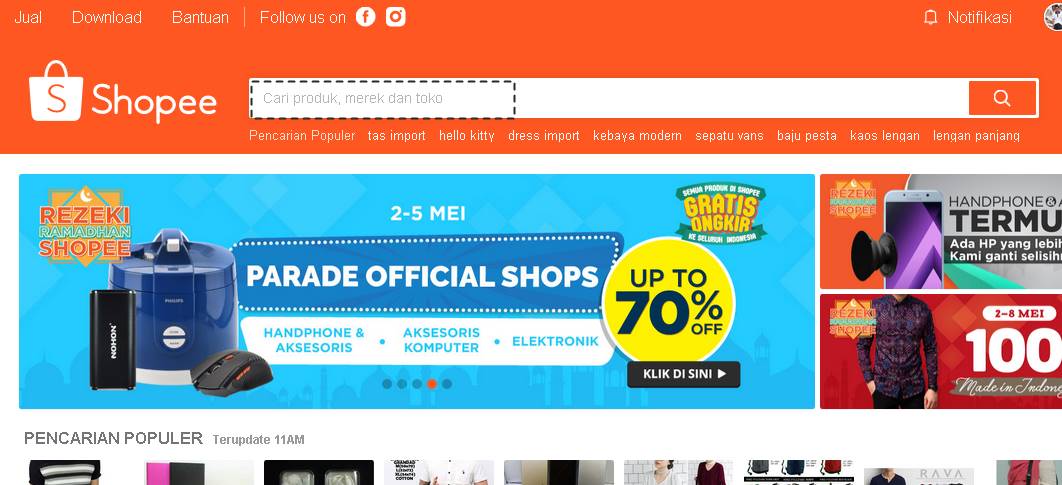Open the user avatar at top right

point(1053,17)
